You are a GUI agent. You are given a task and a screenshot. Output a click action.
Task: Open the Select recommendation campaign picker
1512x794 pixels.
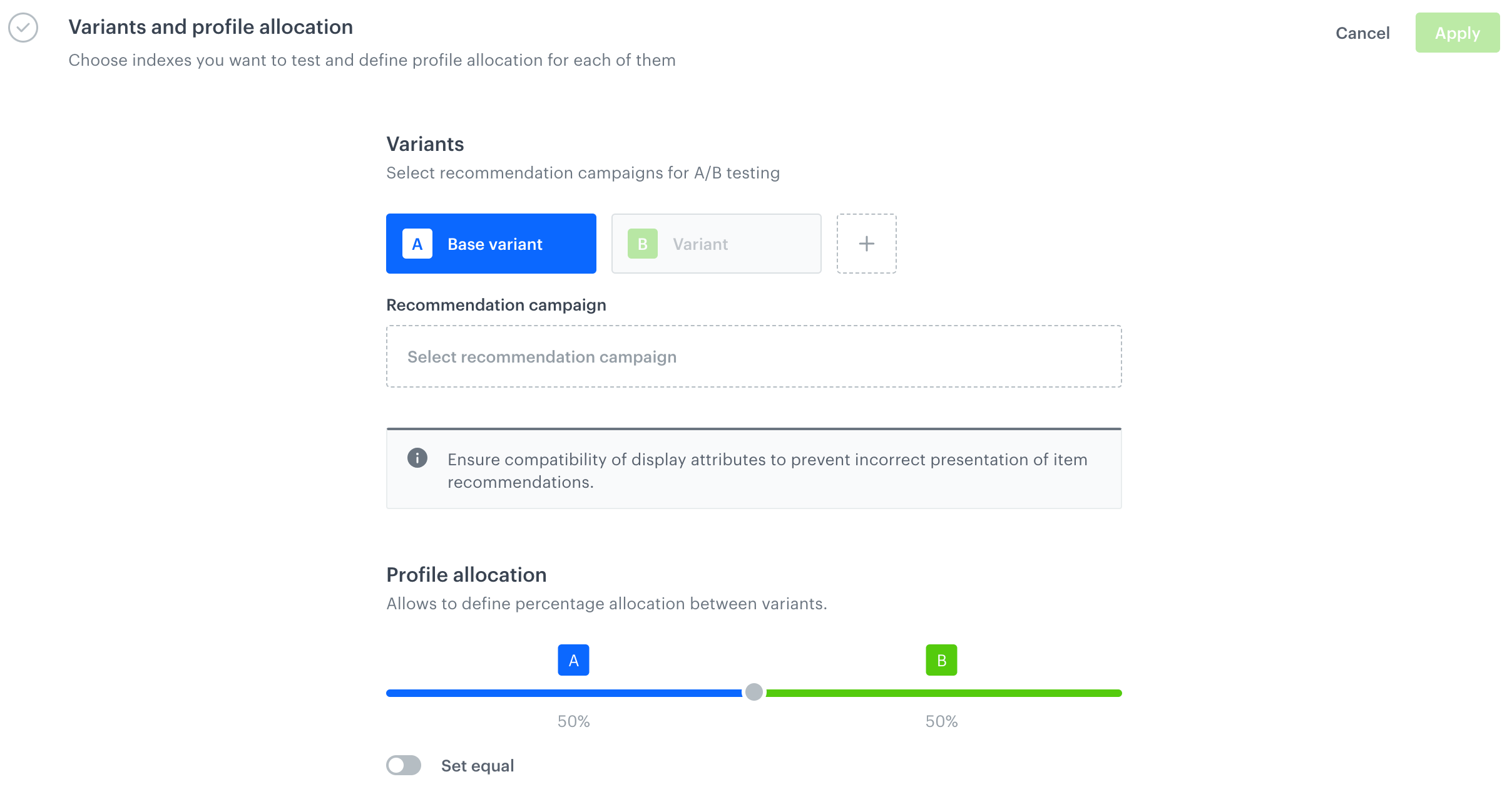[753, 356]
